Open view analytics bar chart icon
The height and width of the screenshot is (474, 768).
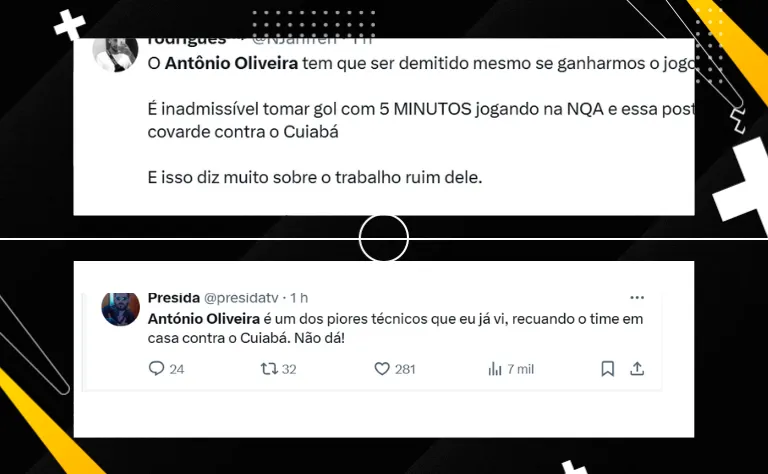pos(495,368)
